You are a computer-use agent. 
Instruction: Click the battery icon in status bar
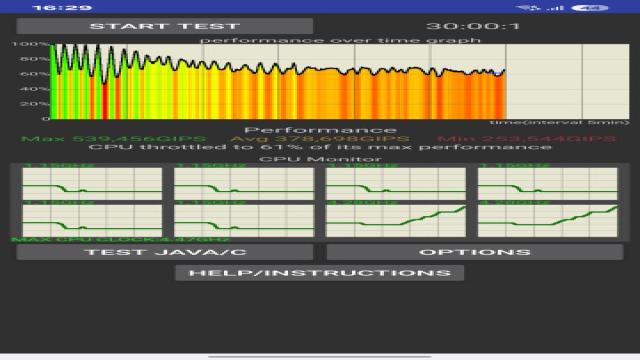point(590,8)
